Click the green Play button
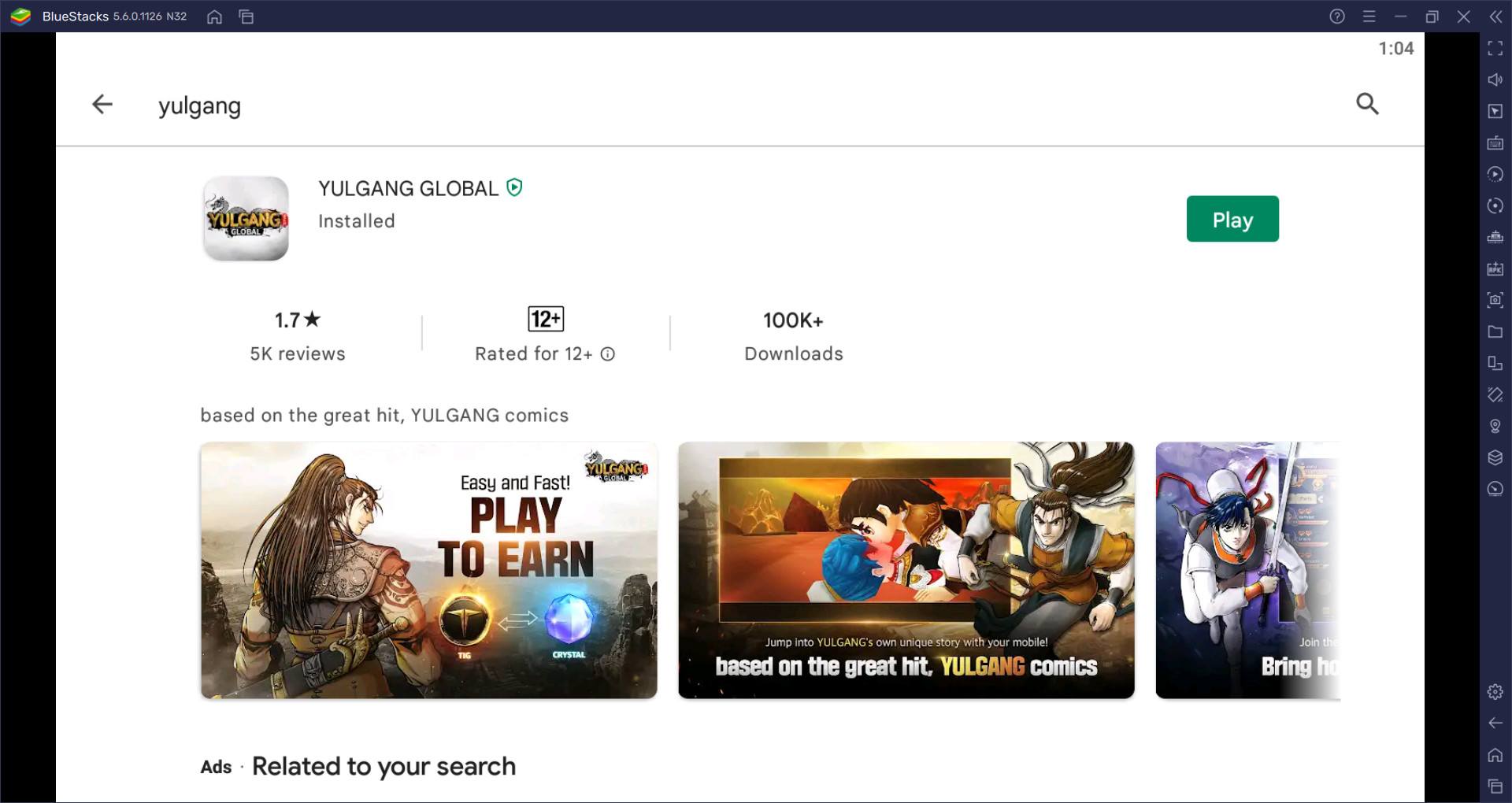 [x=1232, y=219]
